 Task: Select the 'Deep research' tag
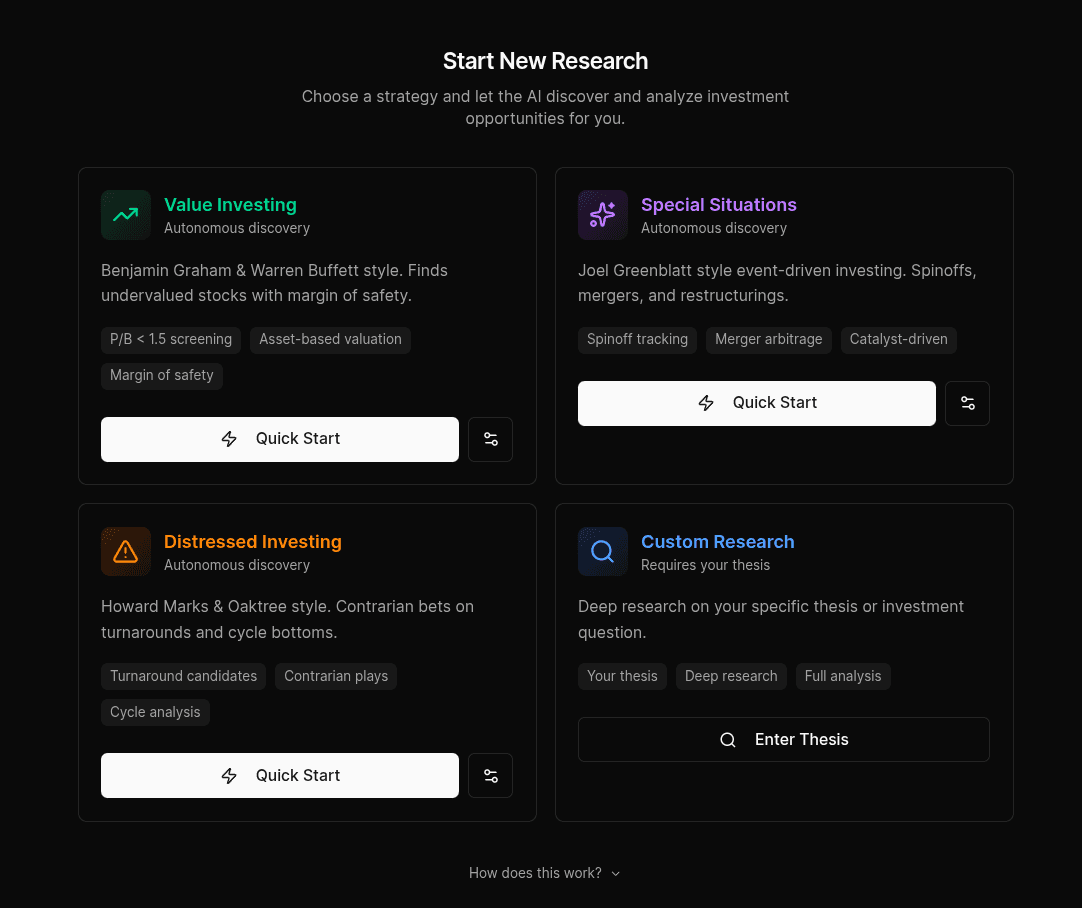(x=731, y=677)
